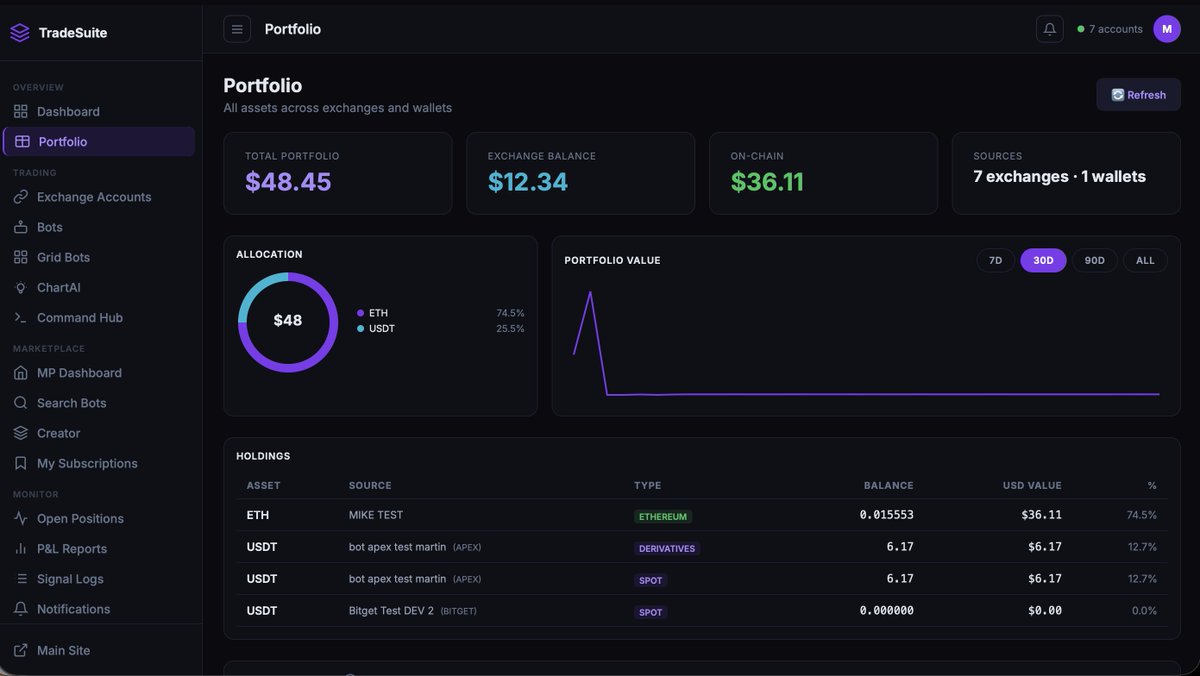
Task: Click the 7 exchanges · 1 wallets text
Action: (1060, 177)
